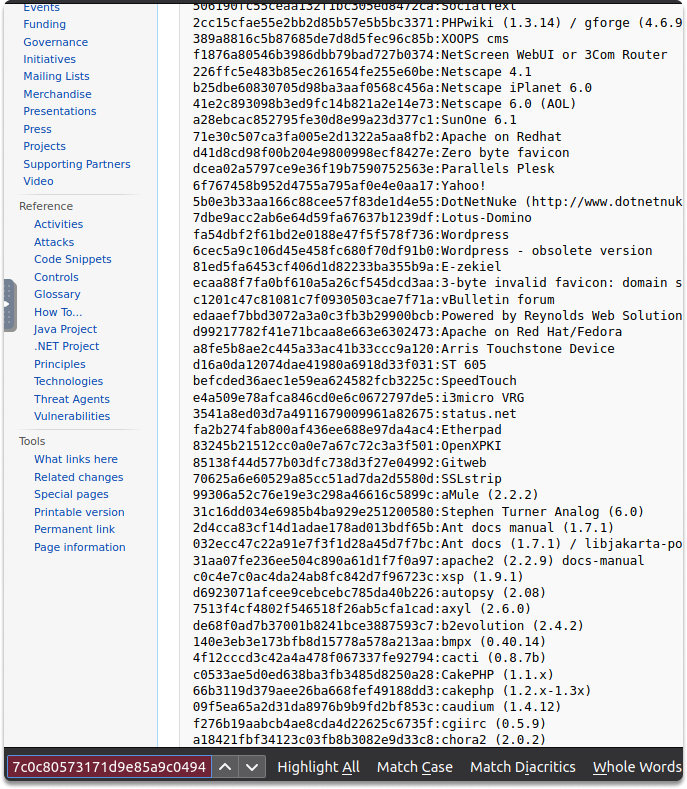Click the Tools section heading

coord(32,441)
